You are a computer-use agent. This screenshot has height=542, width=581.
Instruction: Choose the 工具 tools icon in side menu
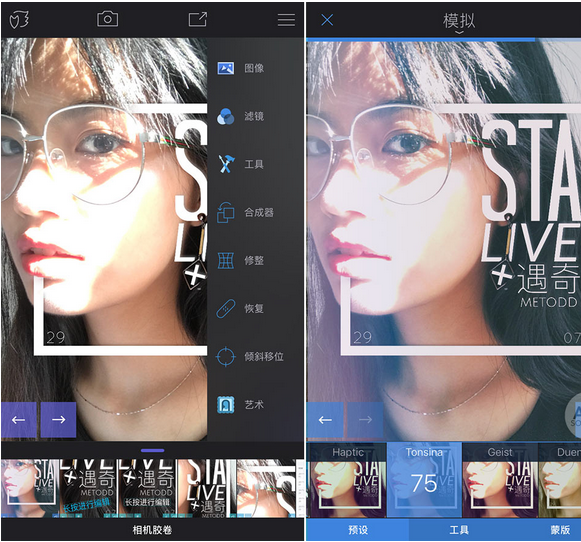(225, 164)
